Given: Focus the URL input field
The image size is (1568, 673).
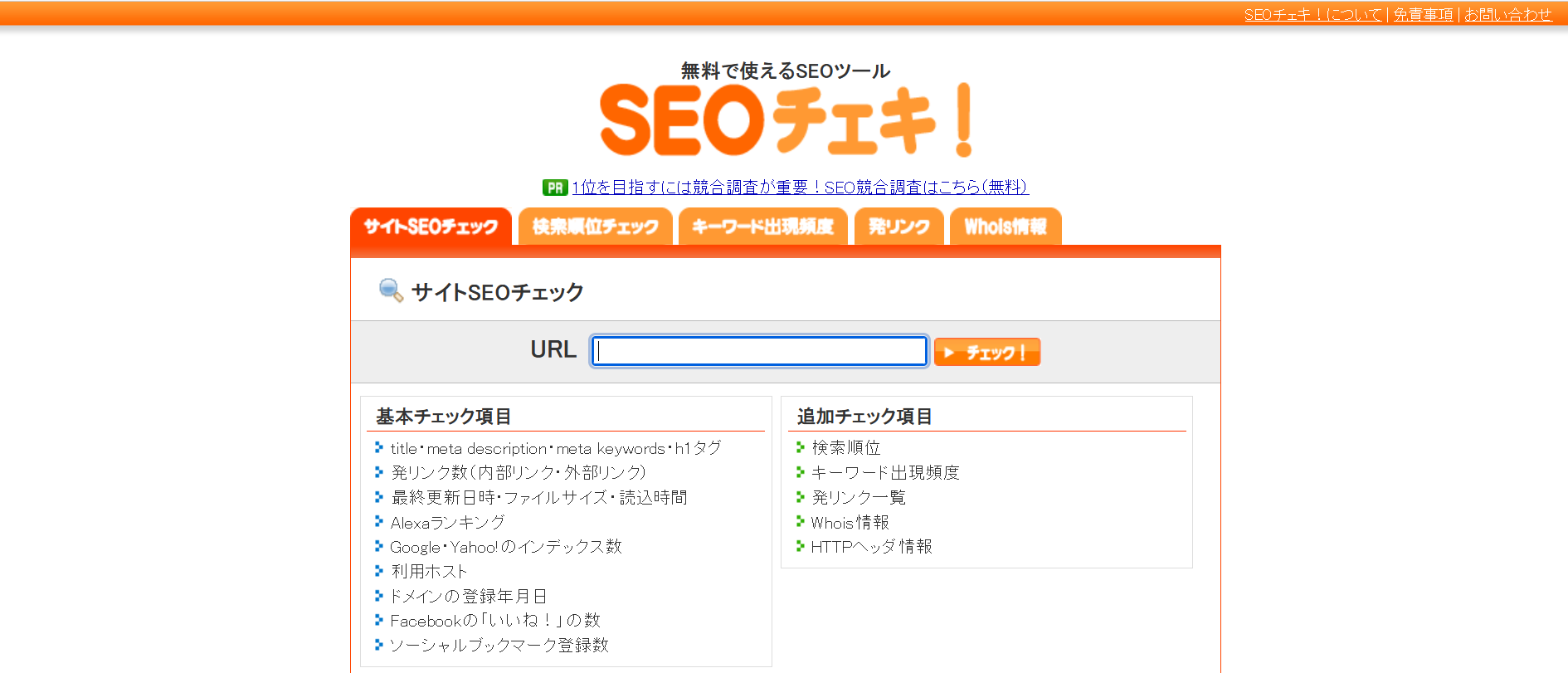Looking at the screenshot, I should tap(759, 351).
